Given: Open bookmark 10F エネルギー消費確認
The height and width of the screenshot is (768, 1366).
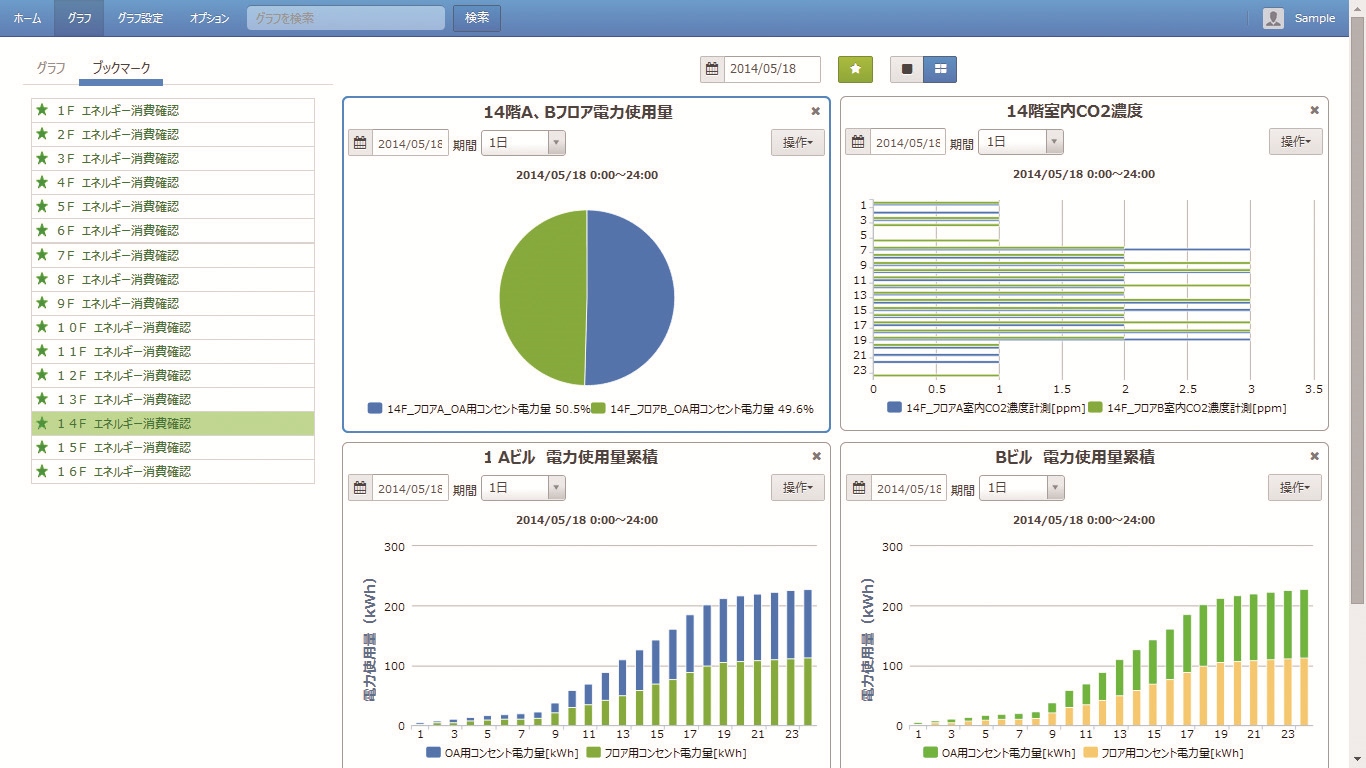Looking at the screenshot, I should click(173, 327).
